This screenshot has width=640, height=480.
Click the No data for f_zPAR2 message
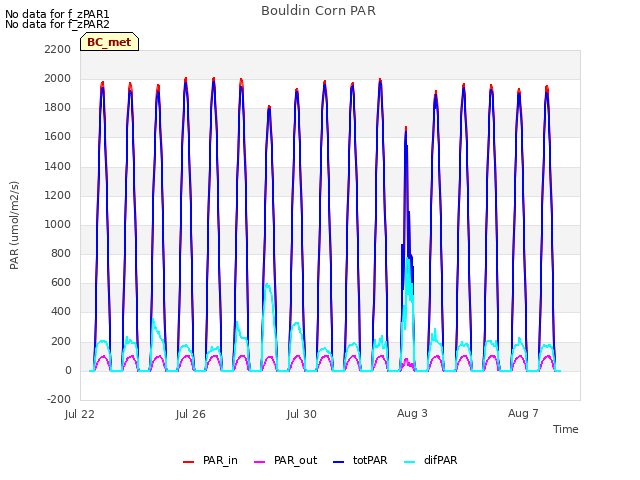[x=57, y=24]
